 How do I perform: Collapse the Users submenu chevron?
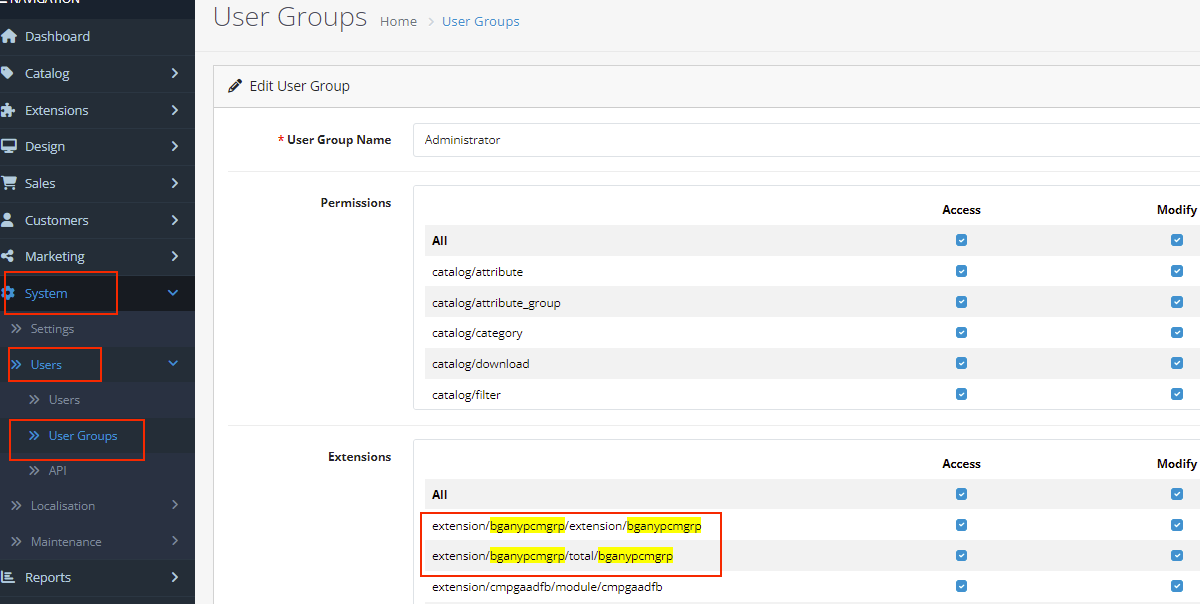tap(173, 364)
